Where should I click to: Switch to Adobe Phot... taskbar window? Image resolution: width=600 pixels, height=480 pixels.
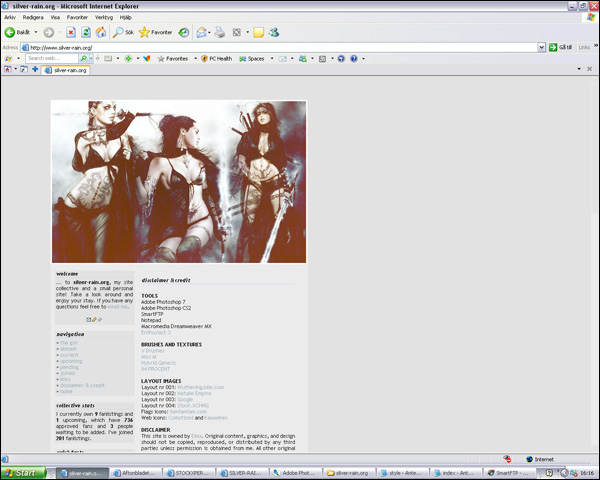click(295, 473)
